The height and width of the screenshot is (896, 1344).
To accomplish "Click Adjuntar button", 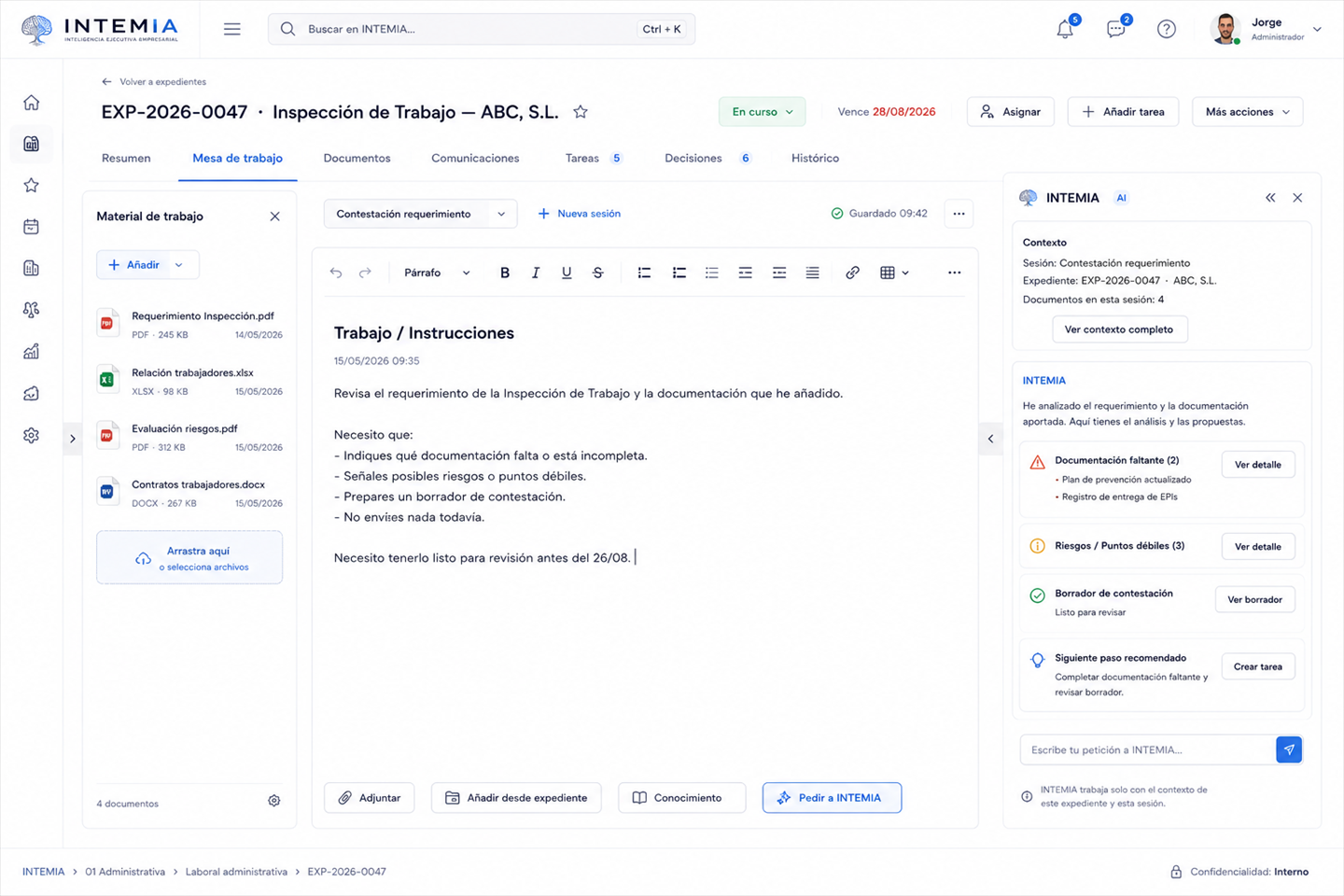I will click(370, 798).
